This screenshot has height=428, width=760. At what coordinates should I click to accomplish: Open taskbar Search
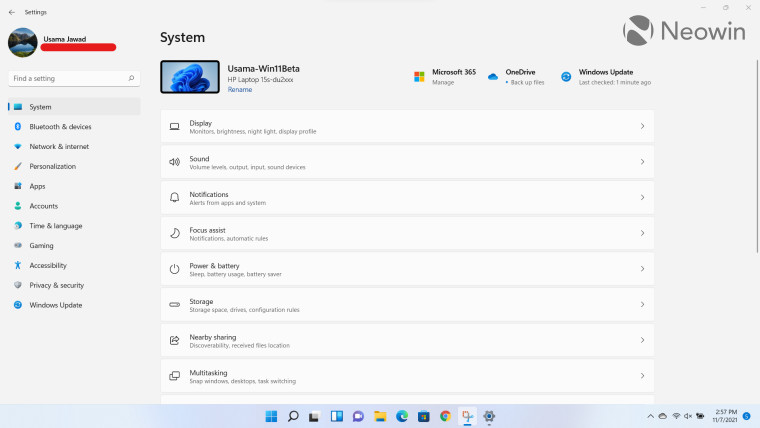click(293, 416)
